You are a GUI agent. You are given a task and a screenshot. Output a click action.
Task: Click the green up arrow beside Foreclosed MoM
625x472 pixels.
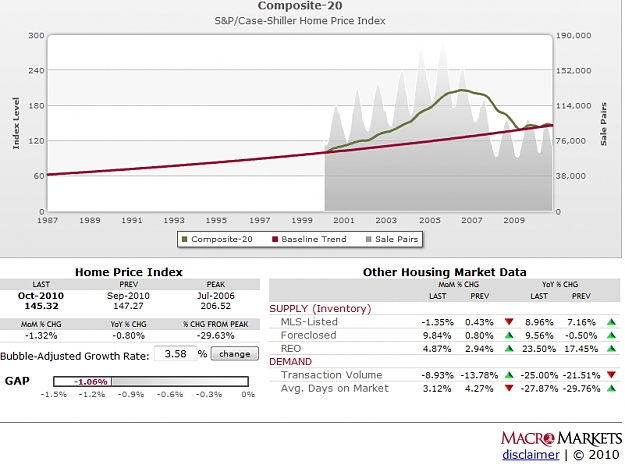509,335
